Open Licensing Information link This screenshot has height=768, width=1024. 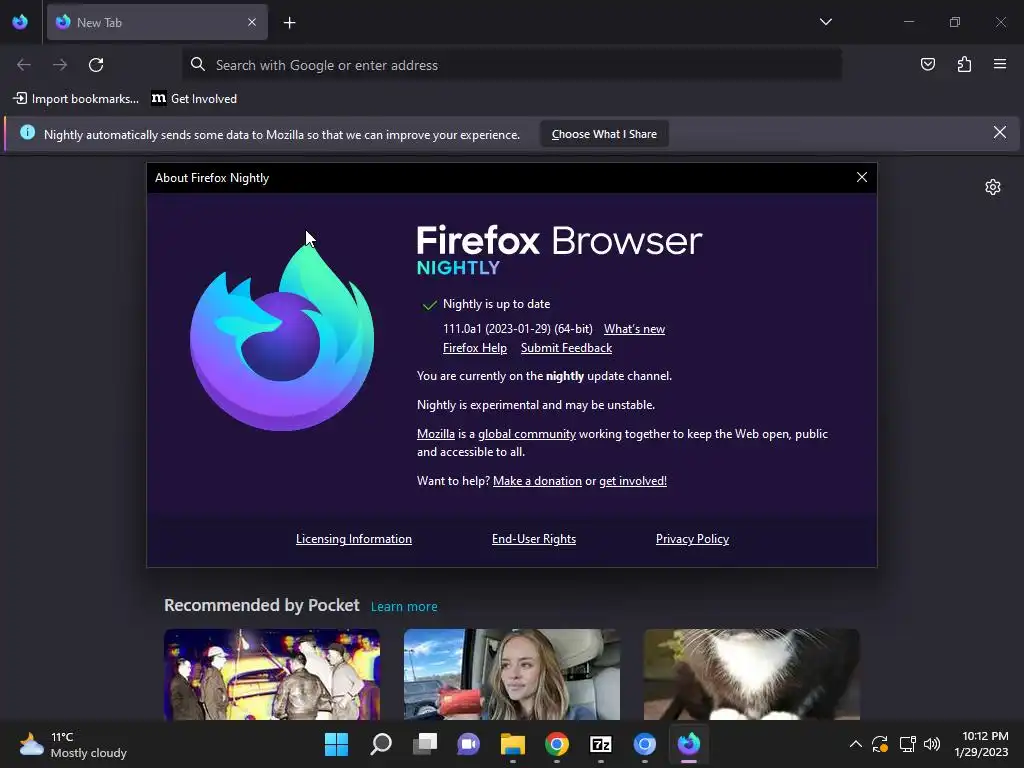tap(353, 539)
